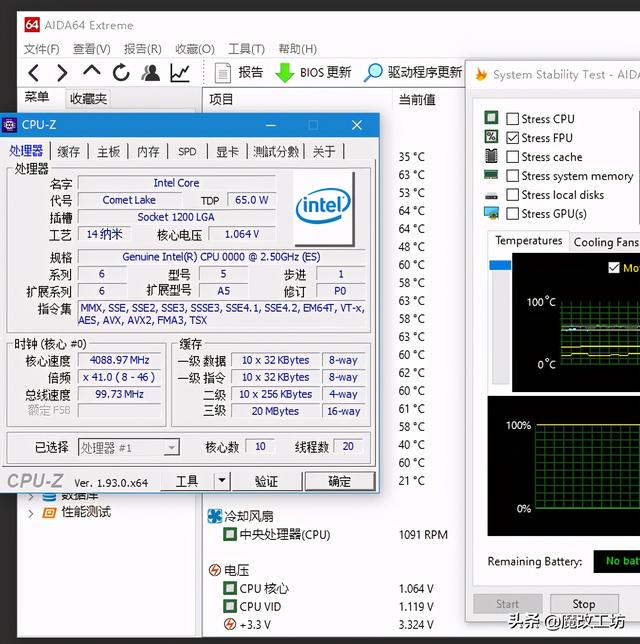
Task: Switch to AIDA64 收藏夹 tab
Action: tap(88, 99)
